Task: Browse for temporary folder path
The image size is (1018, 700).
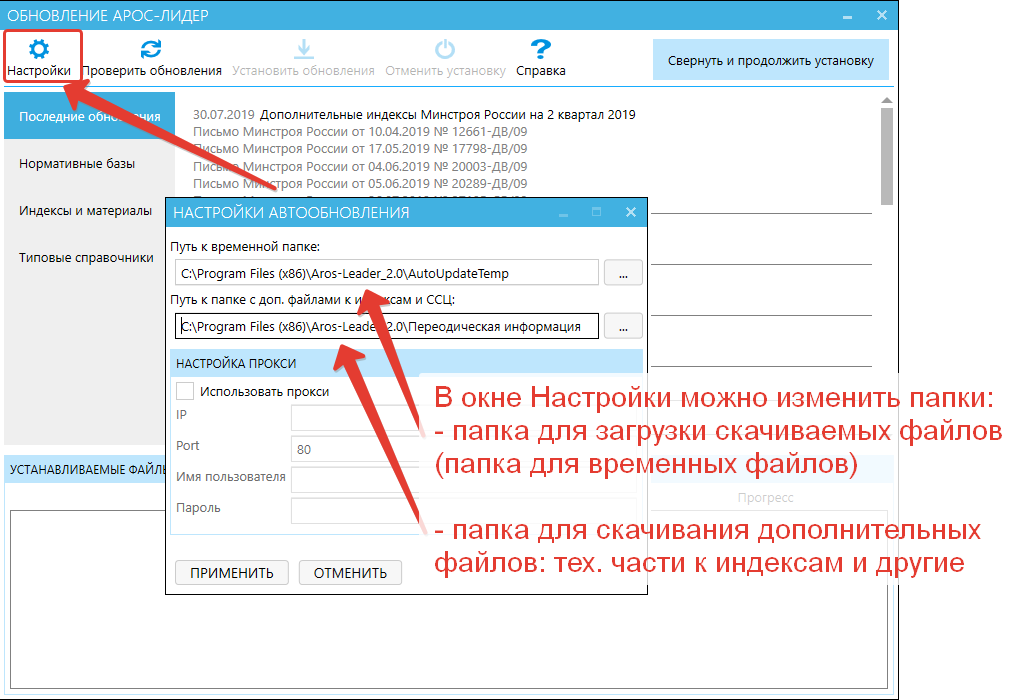Action: [x=623, y=273]
